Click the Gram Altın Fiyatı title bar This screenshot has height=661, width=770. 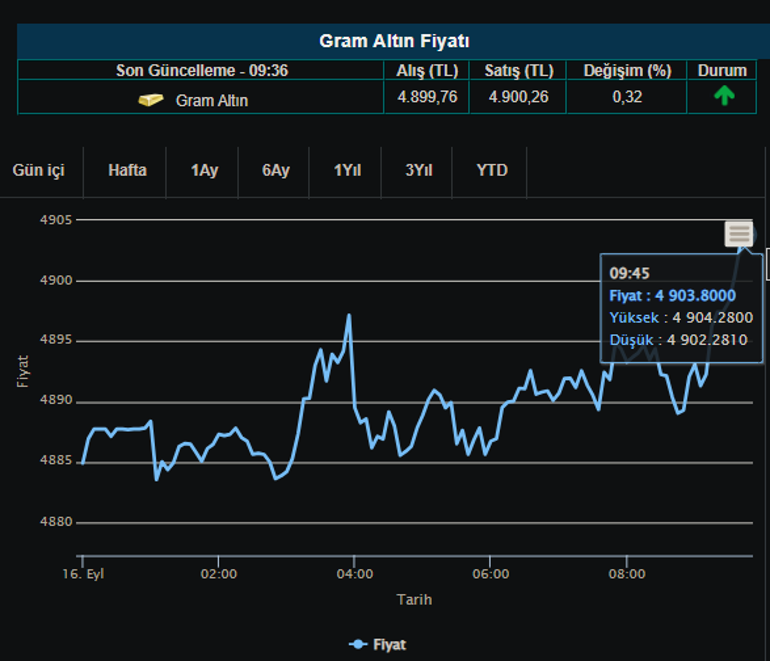tap(394, 41)
